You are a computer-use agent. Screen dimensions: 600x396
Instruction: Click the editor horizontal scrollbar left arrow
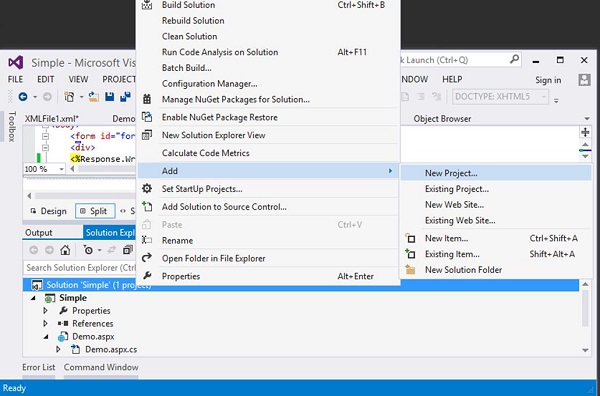coord(72,169)
